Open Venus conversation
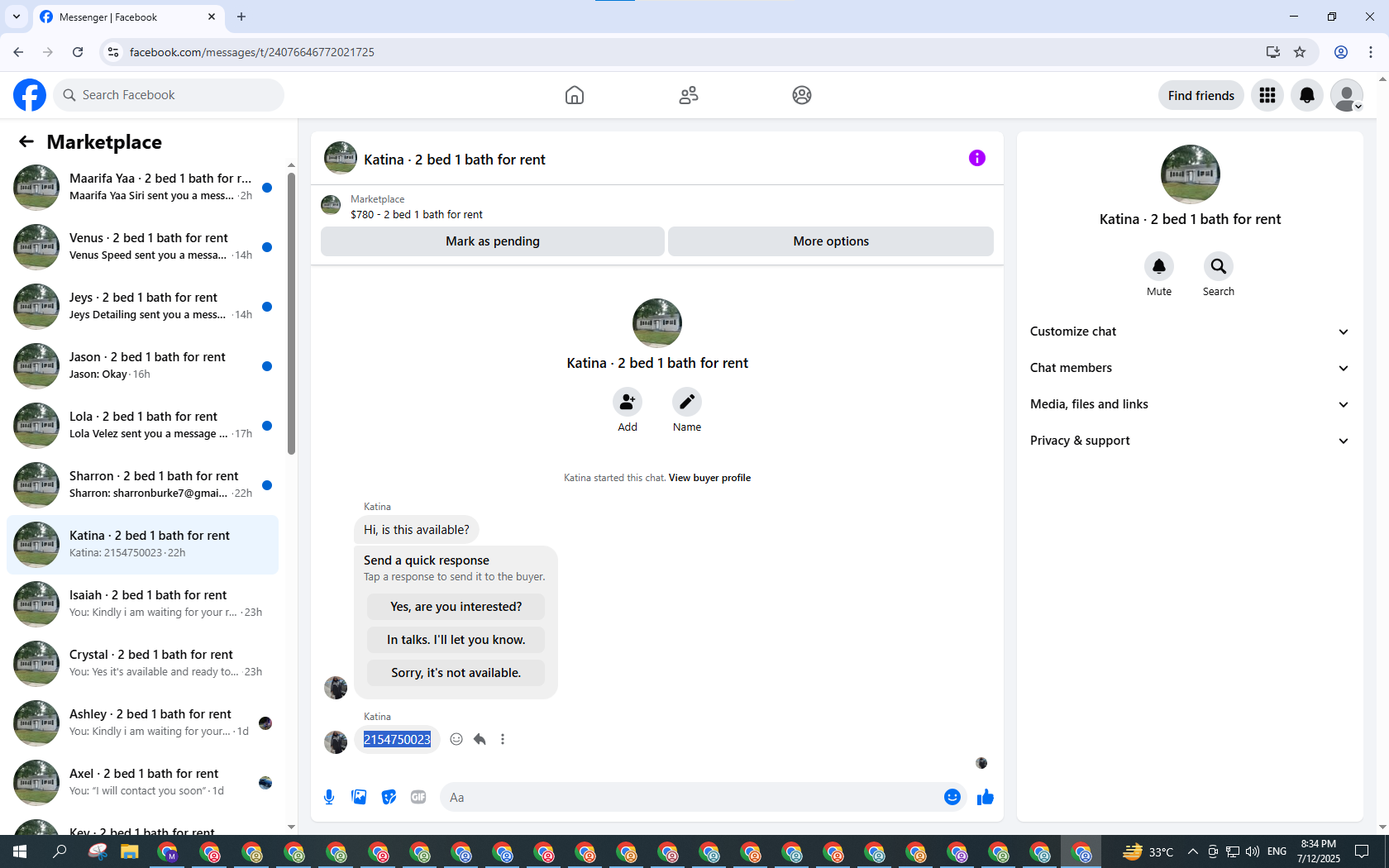The width and height of the screenshot is (1389, 868). coord(142,247)
